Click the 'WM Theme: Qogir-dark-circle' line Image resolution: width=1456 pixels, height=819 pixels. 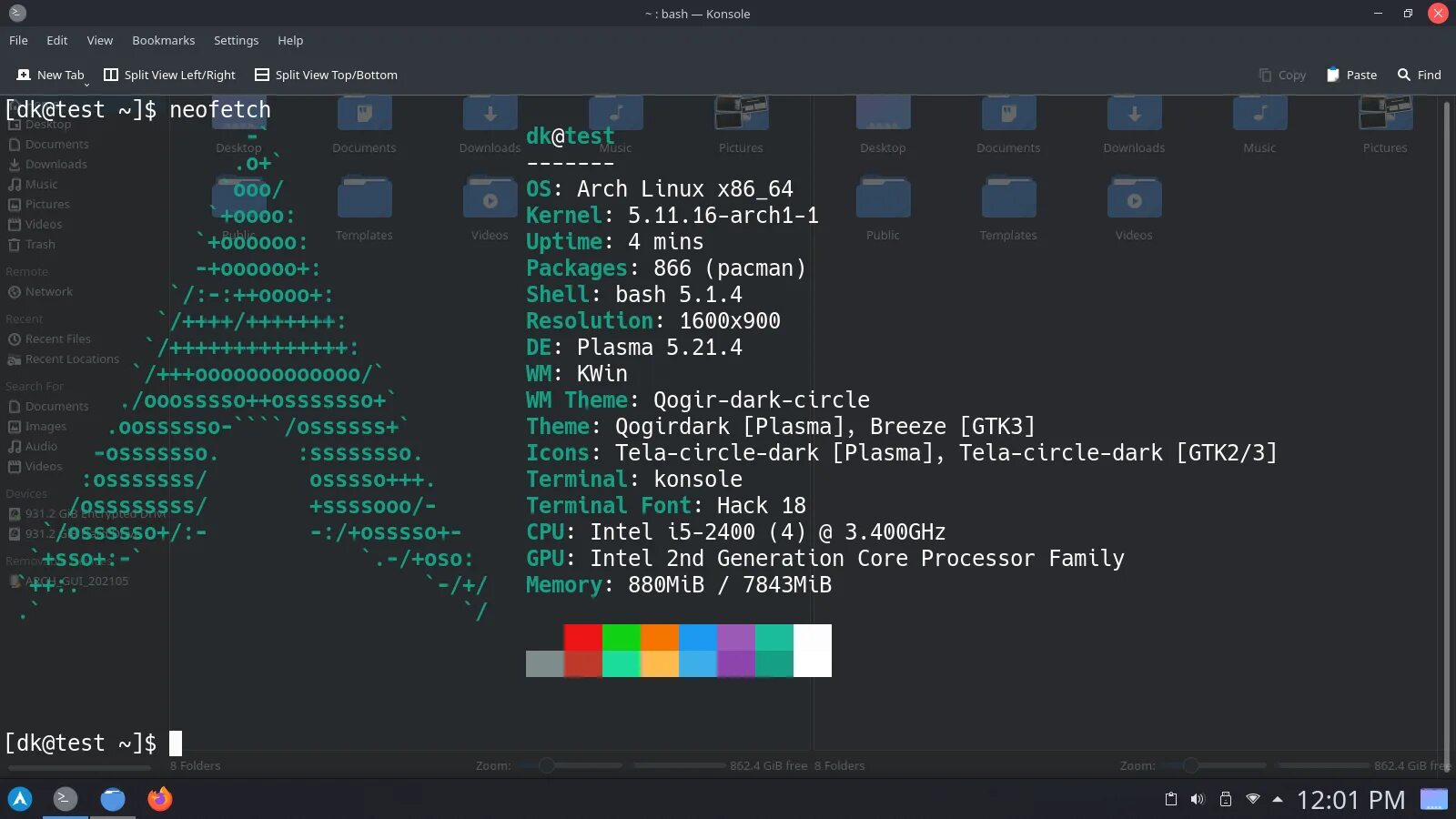698,400
